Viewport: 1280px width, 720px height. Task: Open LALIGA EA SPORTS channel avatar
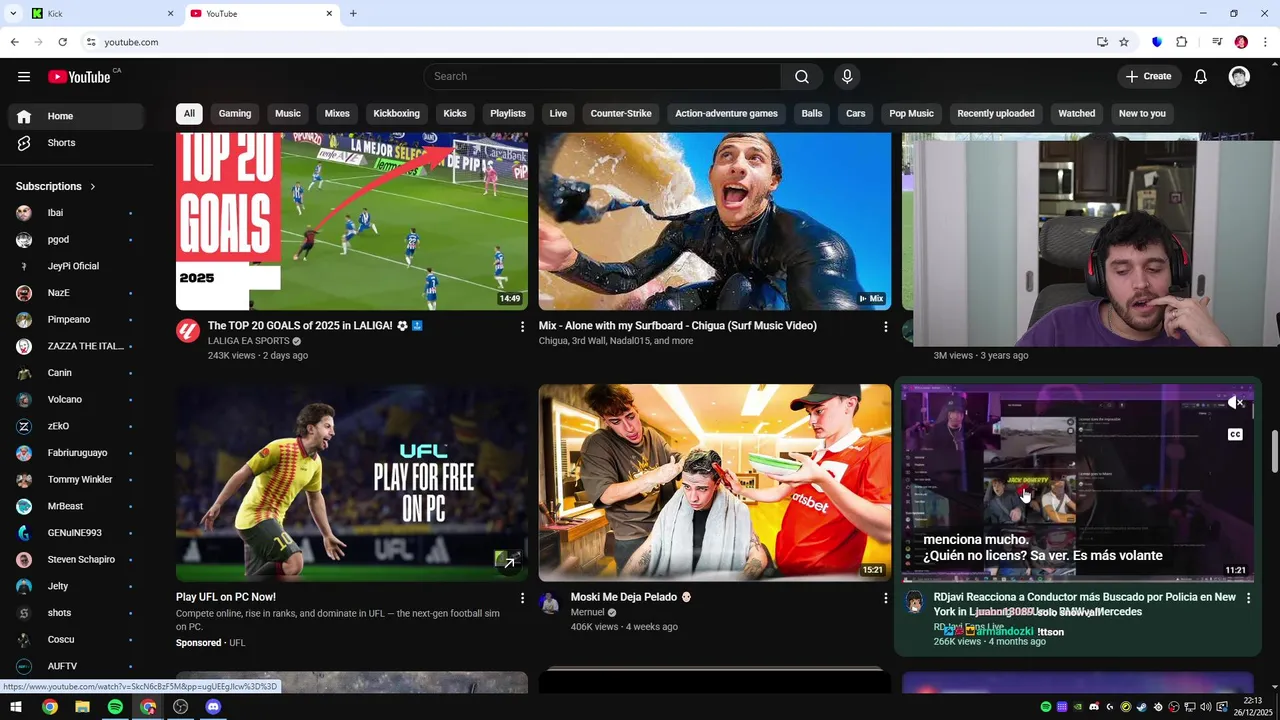pos(188,331)
